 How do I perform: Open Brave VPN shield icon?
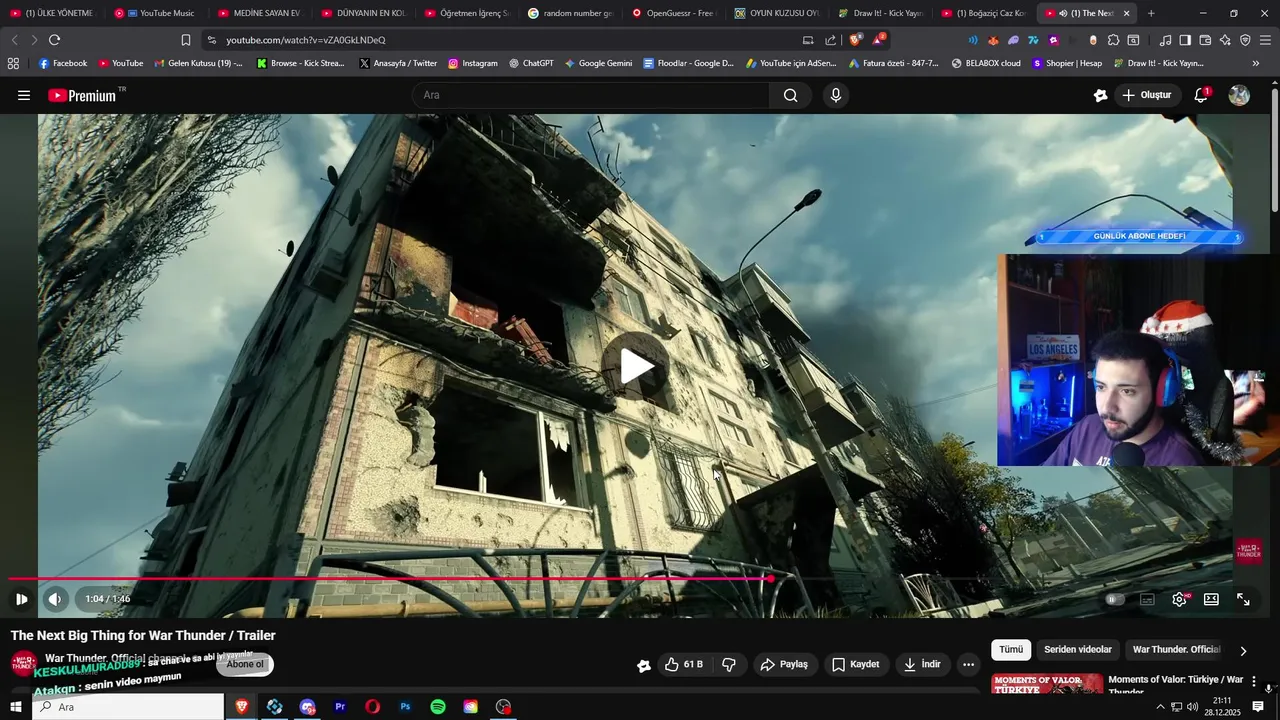click(1245, 40)
